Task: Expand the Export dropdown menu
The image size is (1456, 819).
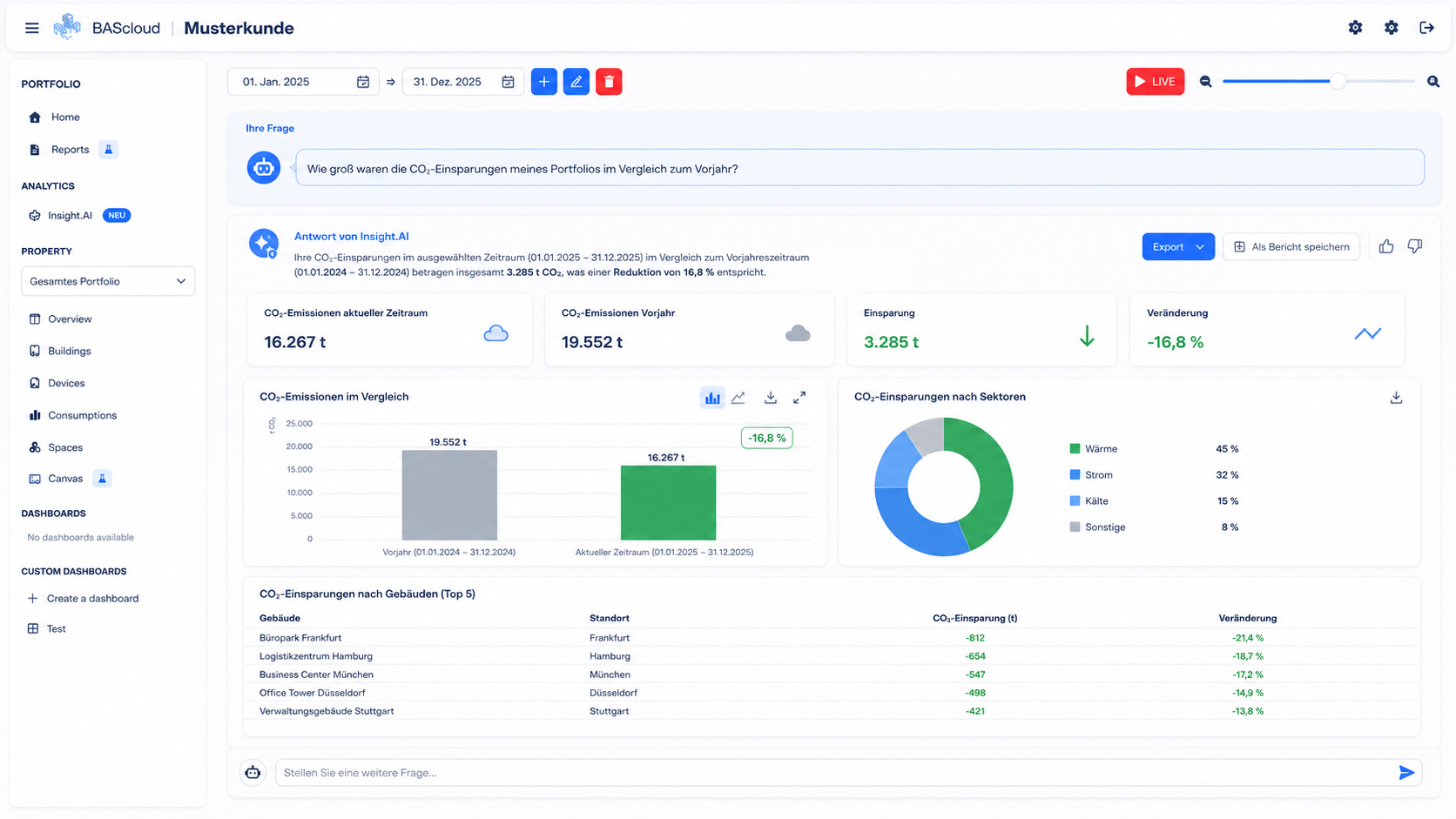Action: (x=1178, y=247)
